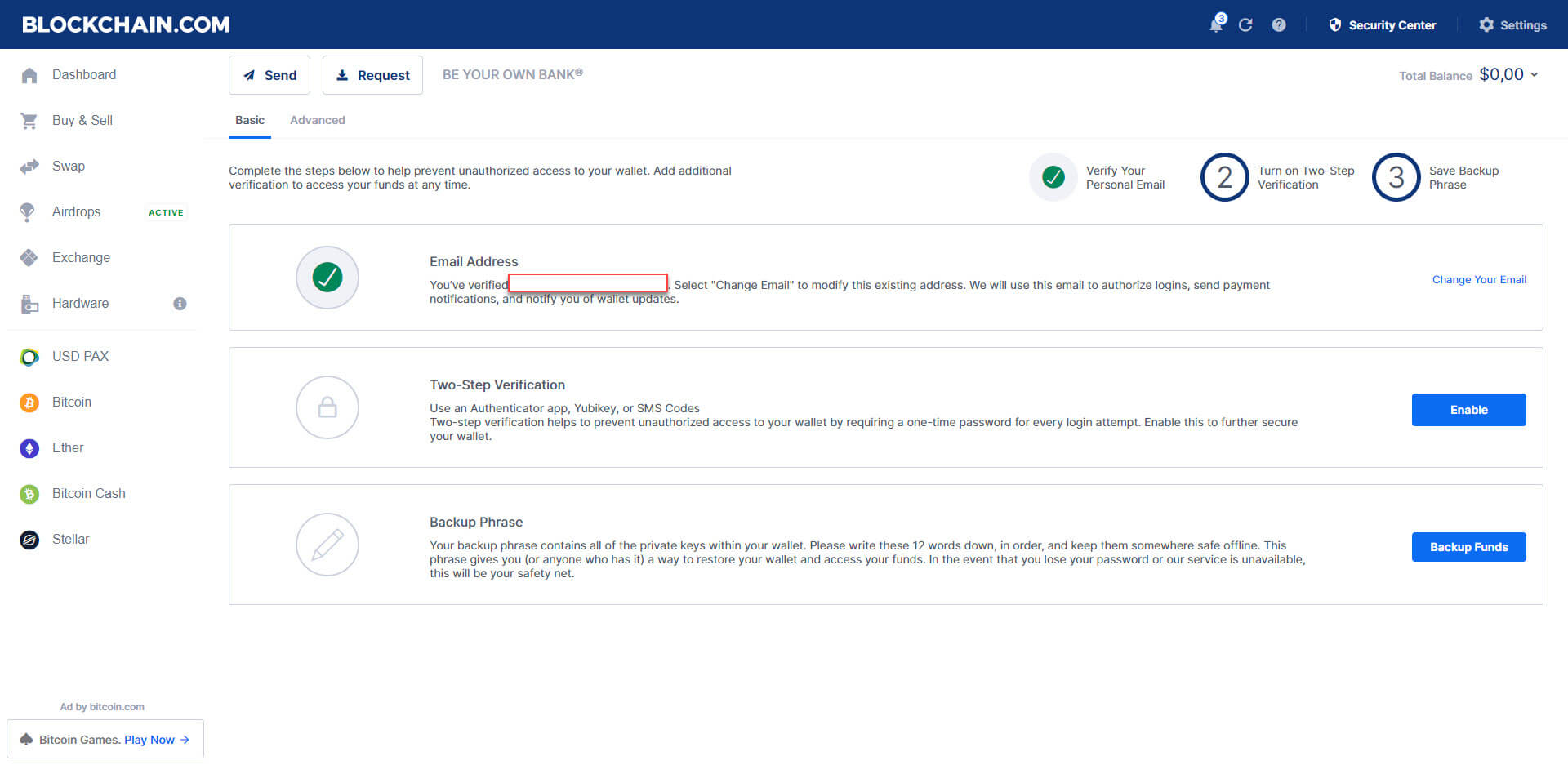Open the help question mark icon
This screenshot has height=765, width=1568.
pos(1279,25)
